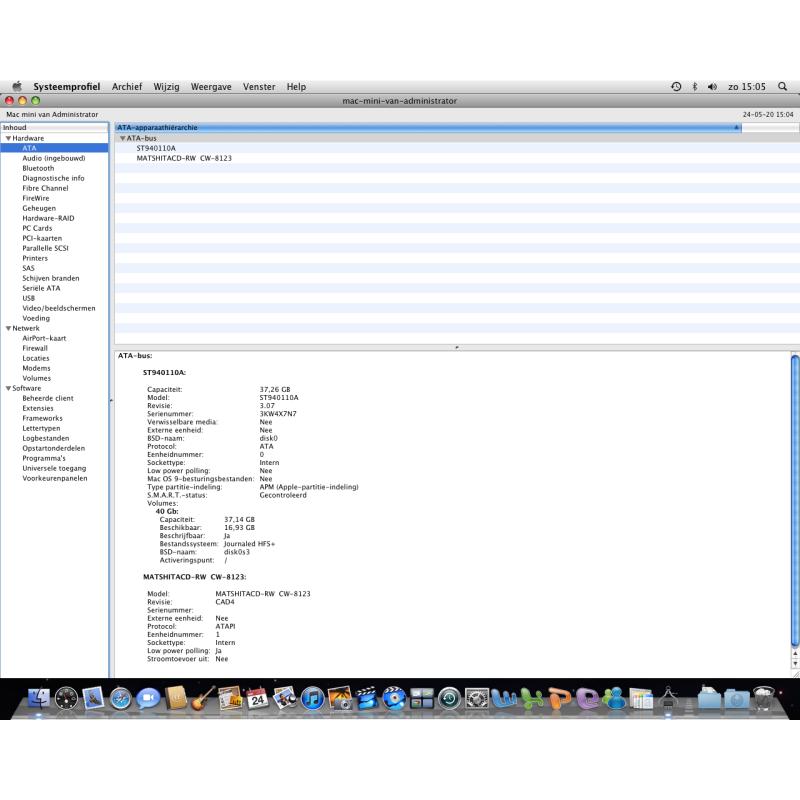Launch Time Machine from the dock
The height and width of the screenshot is (800, 800).
tap(449, 698)
